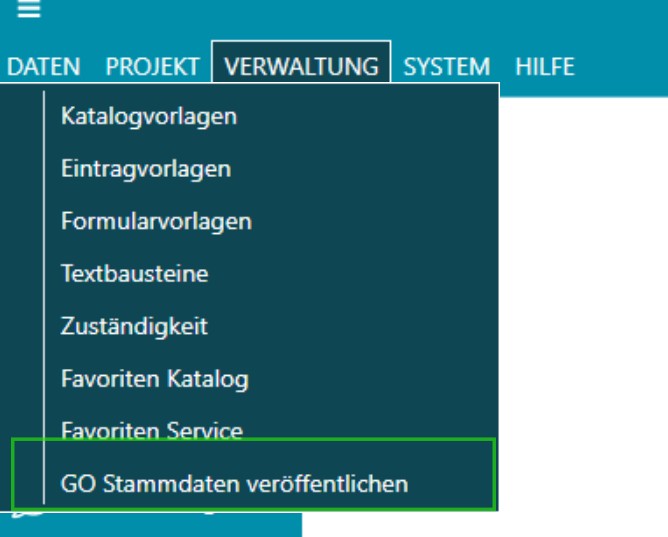Open the PROJEKT menu
Viewport: 668px width, 537px height.
tap(153, 67)
